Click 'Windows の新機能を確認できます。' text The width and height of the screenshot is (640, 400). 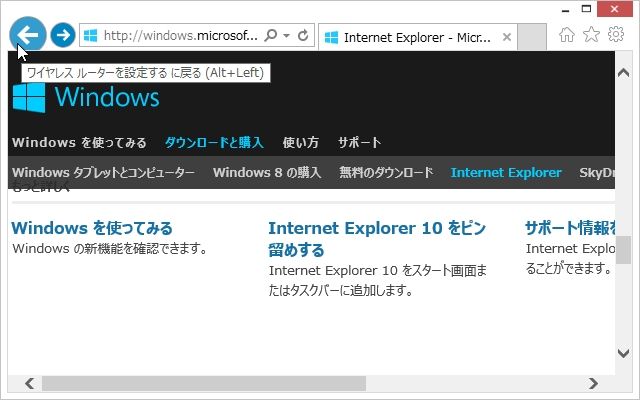(x=110, y=249)
